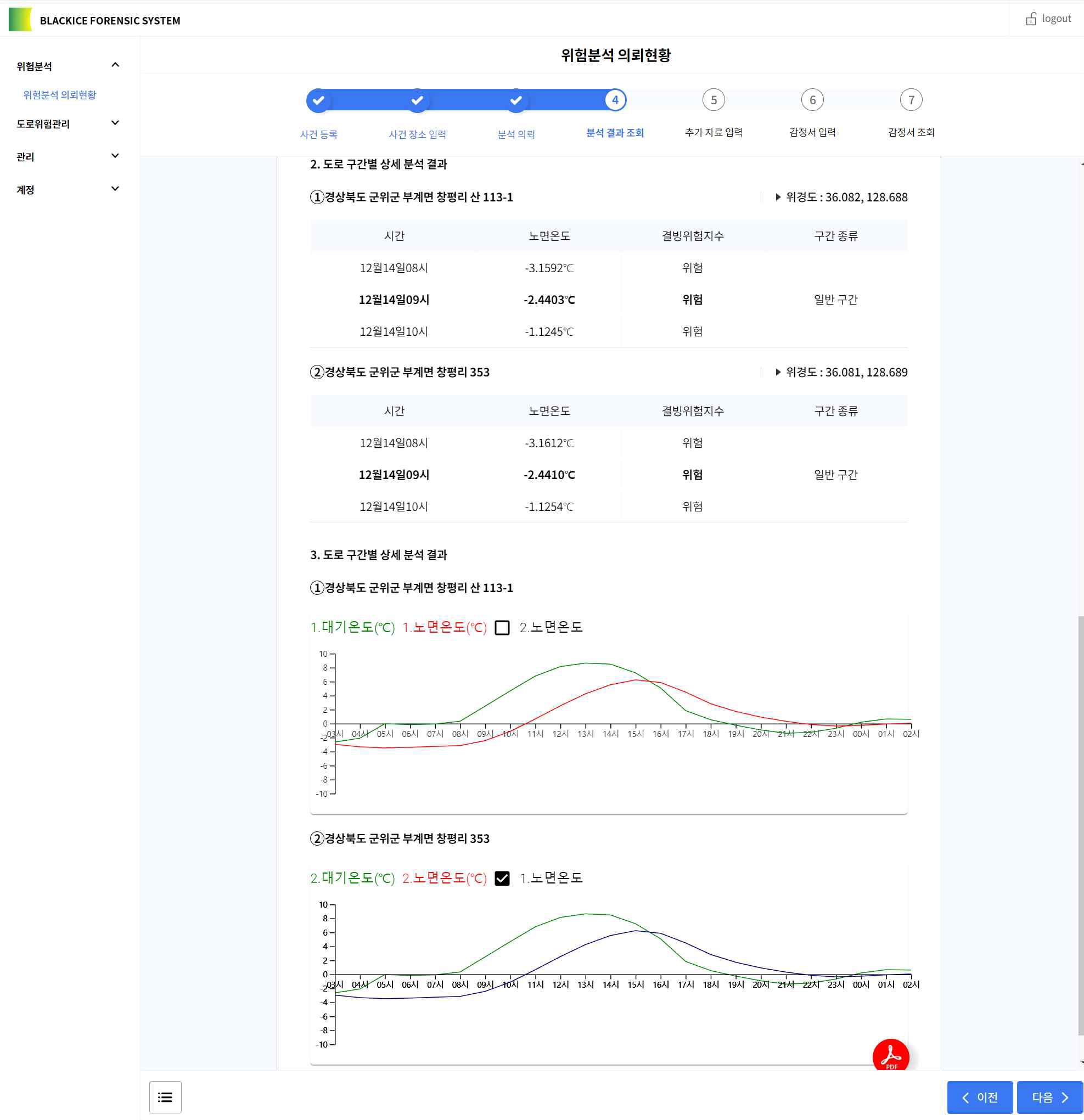Click heading 3. 도로 구간별 상세 분석 결과
The width and height of the screenshot is (1084, 1120).
pyautogui.click(x=378, y=555)
